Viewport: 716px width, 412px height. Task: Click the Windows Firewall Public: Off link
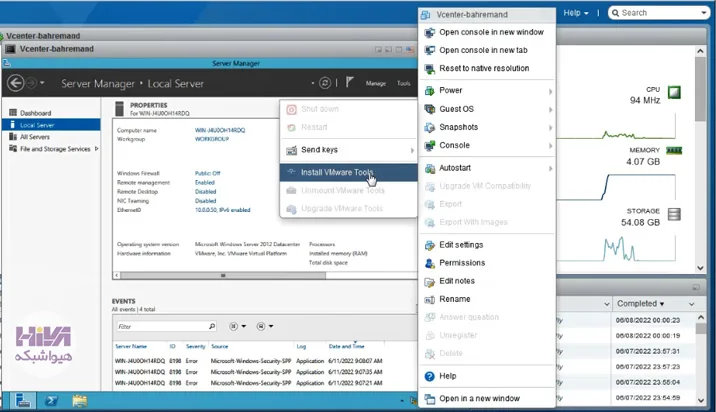tap(207, 173)
